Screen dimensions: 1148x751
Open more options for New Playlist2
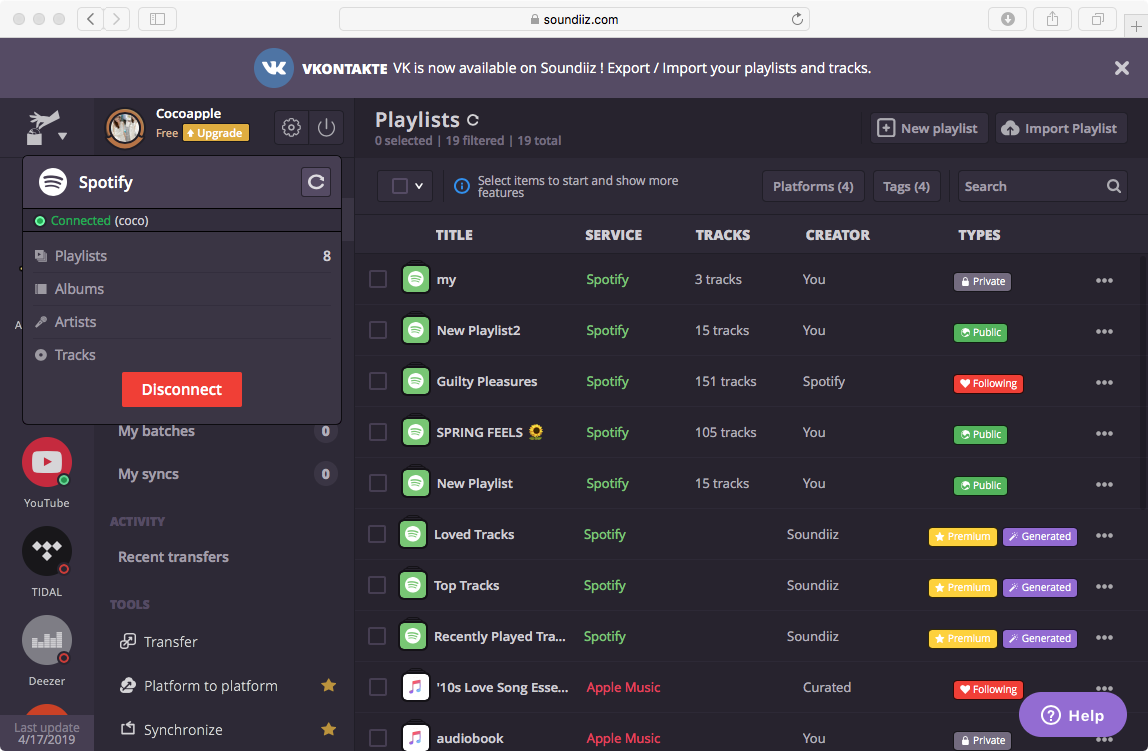[x=1104, y=332]
